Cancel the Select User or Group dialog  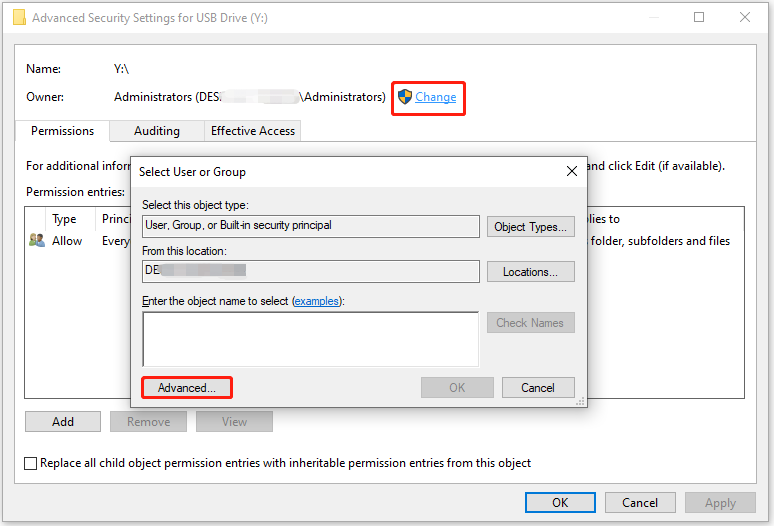538,388
